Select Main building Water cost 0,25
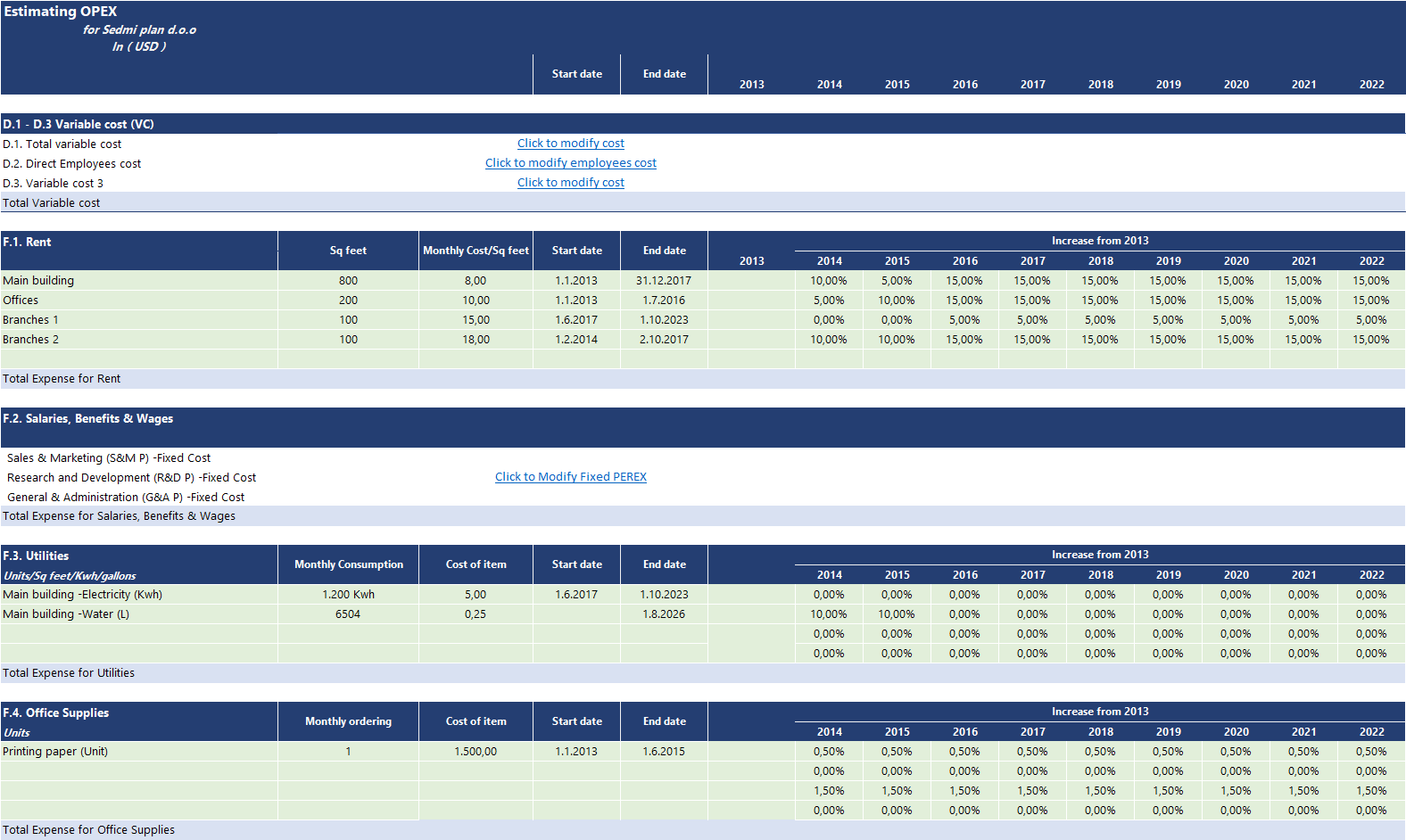This screenshot has height=840, width=1406. pyautogui.click(x=476, y=614)
